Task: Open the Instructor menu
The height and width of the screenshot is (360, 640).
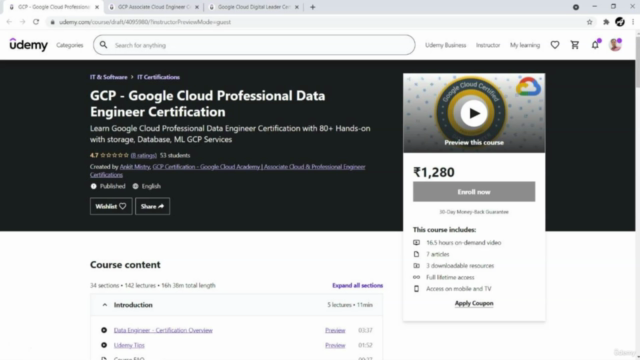Action: pos(488,45)
